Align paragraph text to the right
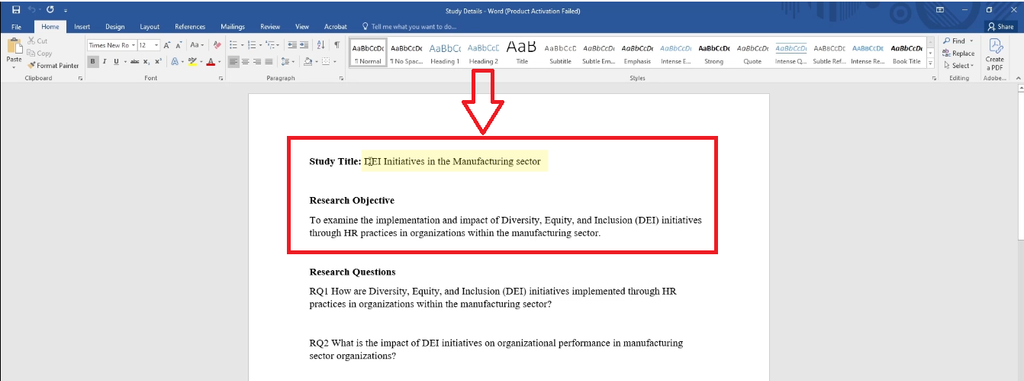Image resolution: width=1024 pixels, height=381 pixels. point(257,61)
